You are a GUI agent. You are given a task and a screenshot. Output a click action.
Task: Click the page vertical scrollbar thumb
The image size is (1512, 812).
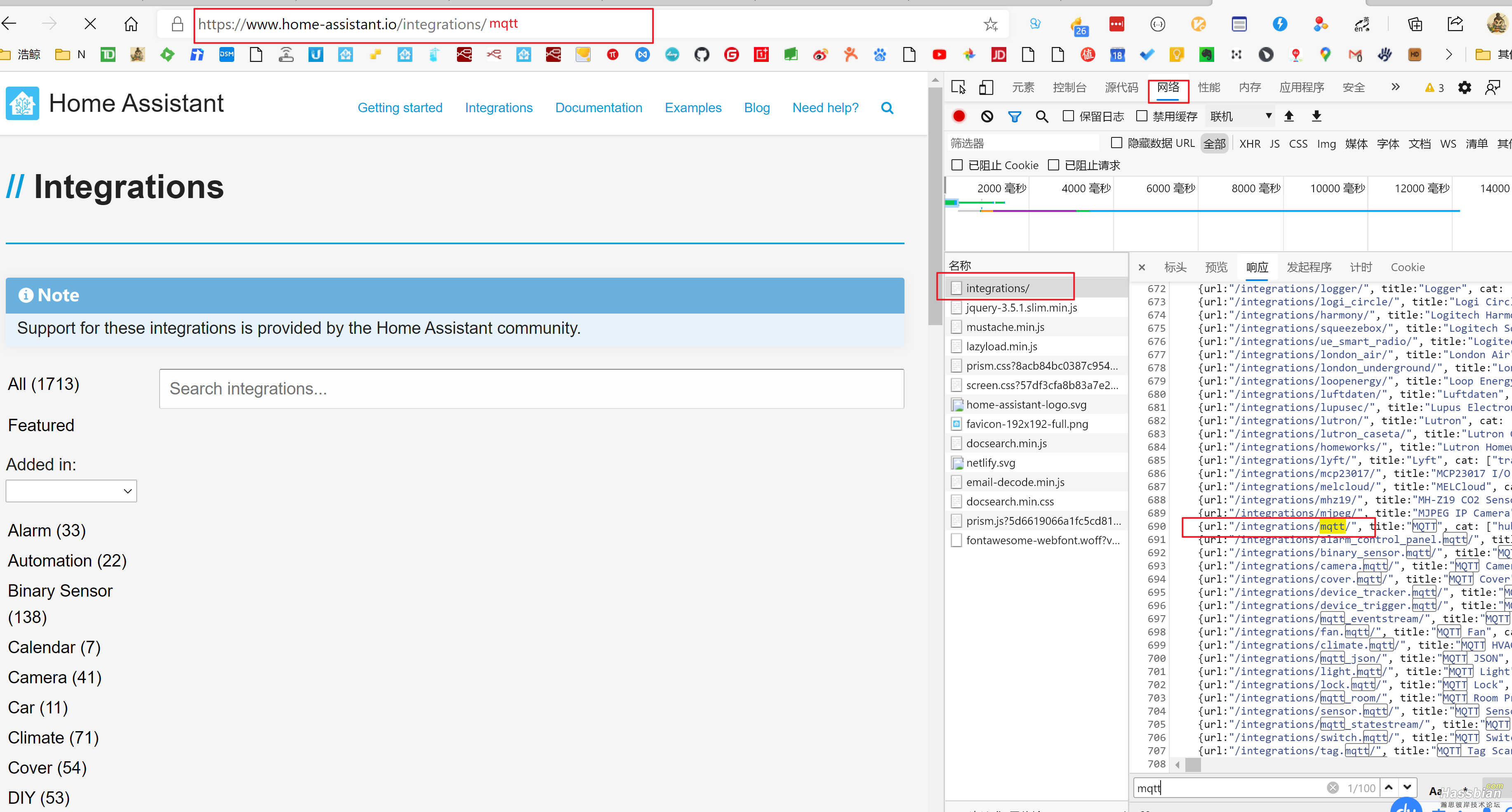point(935,205)
